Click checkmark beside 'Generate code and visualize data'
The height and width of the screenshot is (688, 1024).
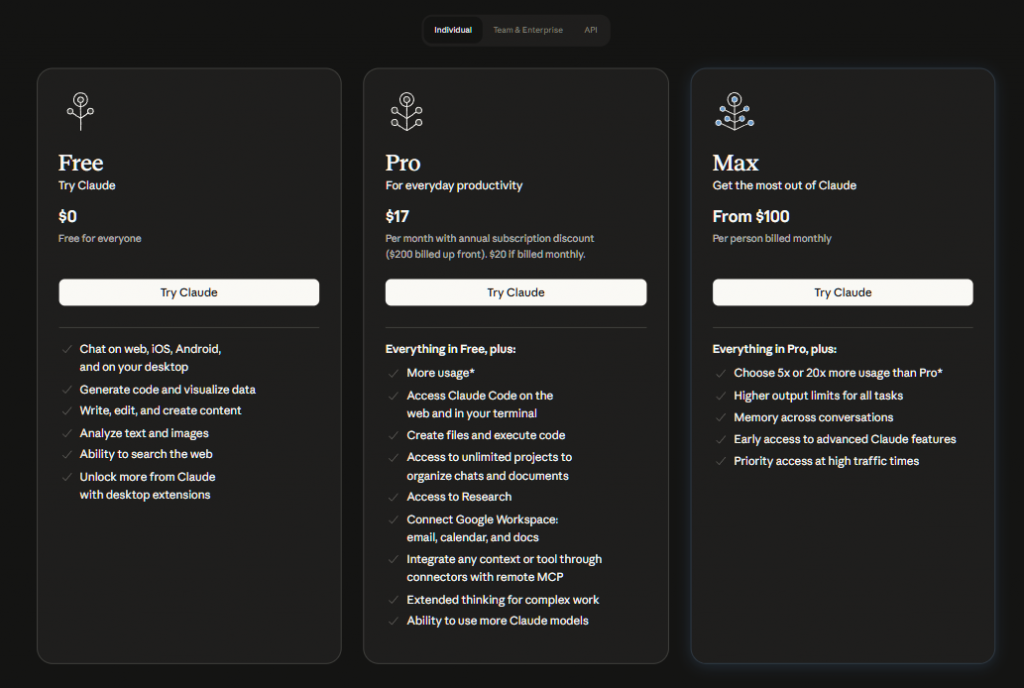coord(67,390)
